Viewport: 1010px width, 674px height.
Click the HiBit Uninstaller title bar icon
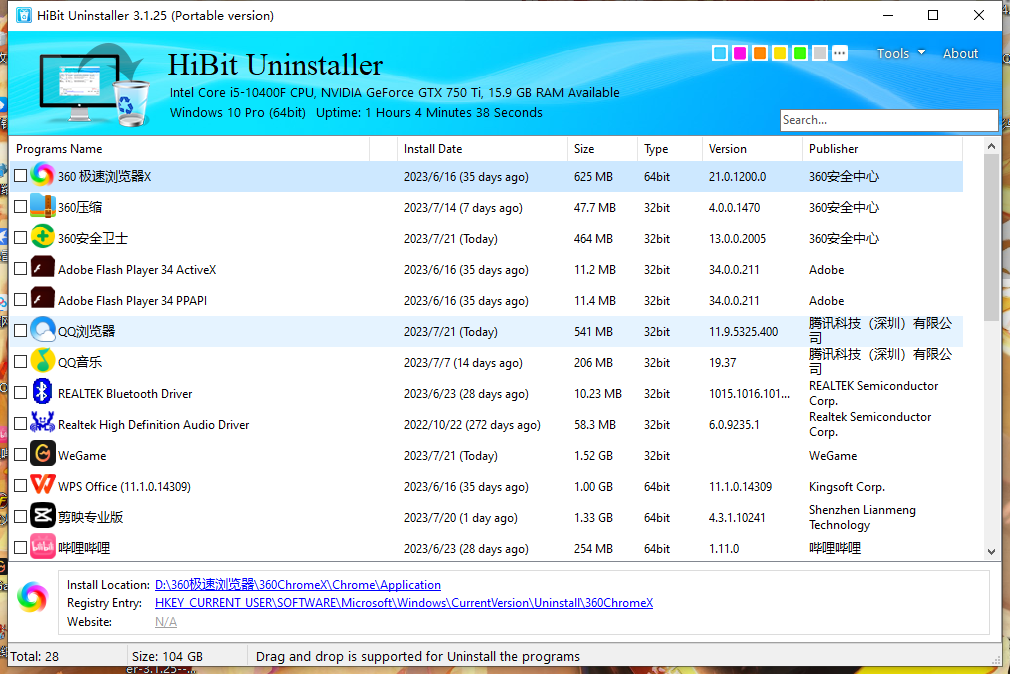(x=24, y=15)
